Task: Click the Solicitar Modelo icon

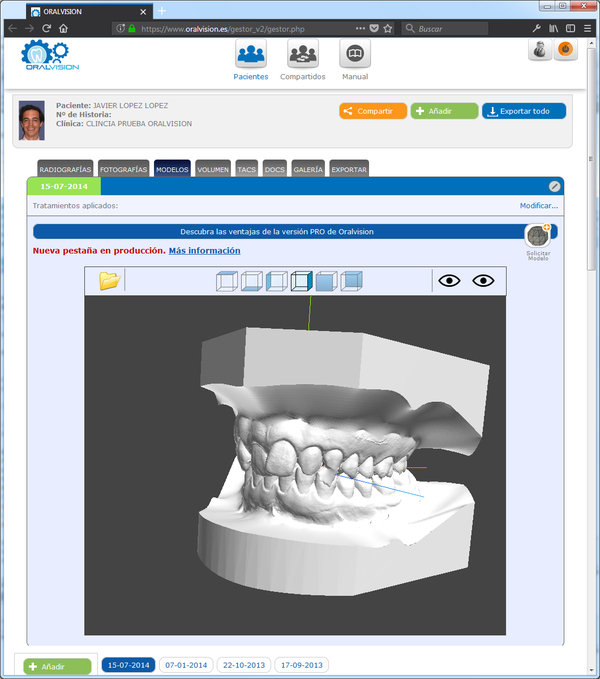Action: coord(538,237)
